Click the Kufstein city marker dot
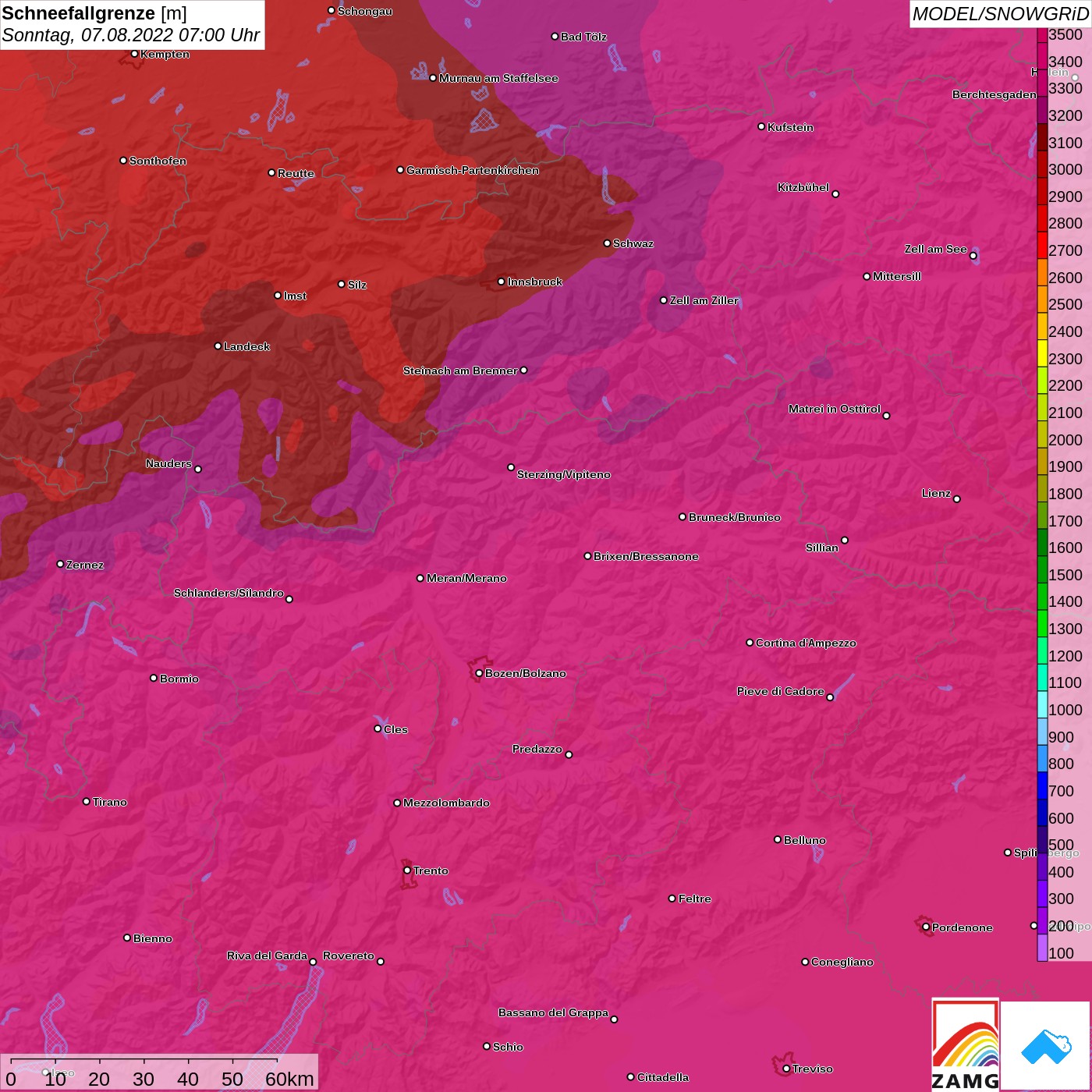Image resolution: width=1092 pixels, height=1092 pixels. point(761,126)
